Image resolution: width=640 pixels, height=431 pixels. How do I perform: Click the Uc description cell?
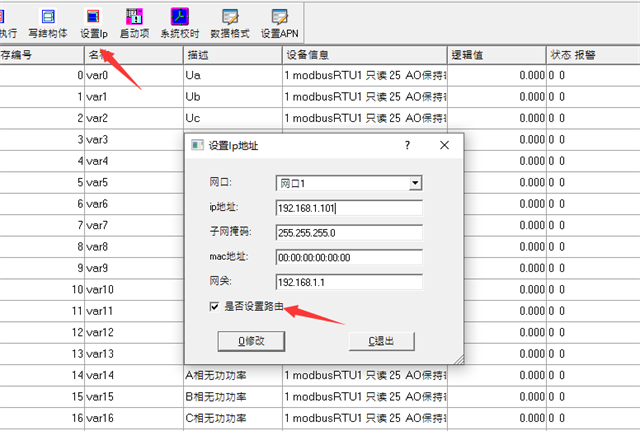[x=233, y=118]
